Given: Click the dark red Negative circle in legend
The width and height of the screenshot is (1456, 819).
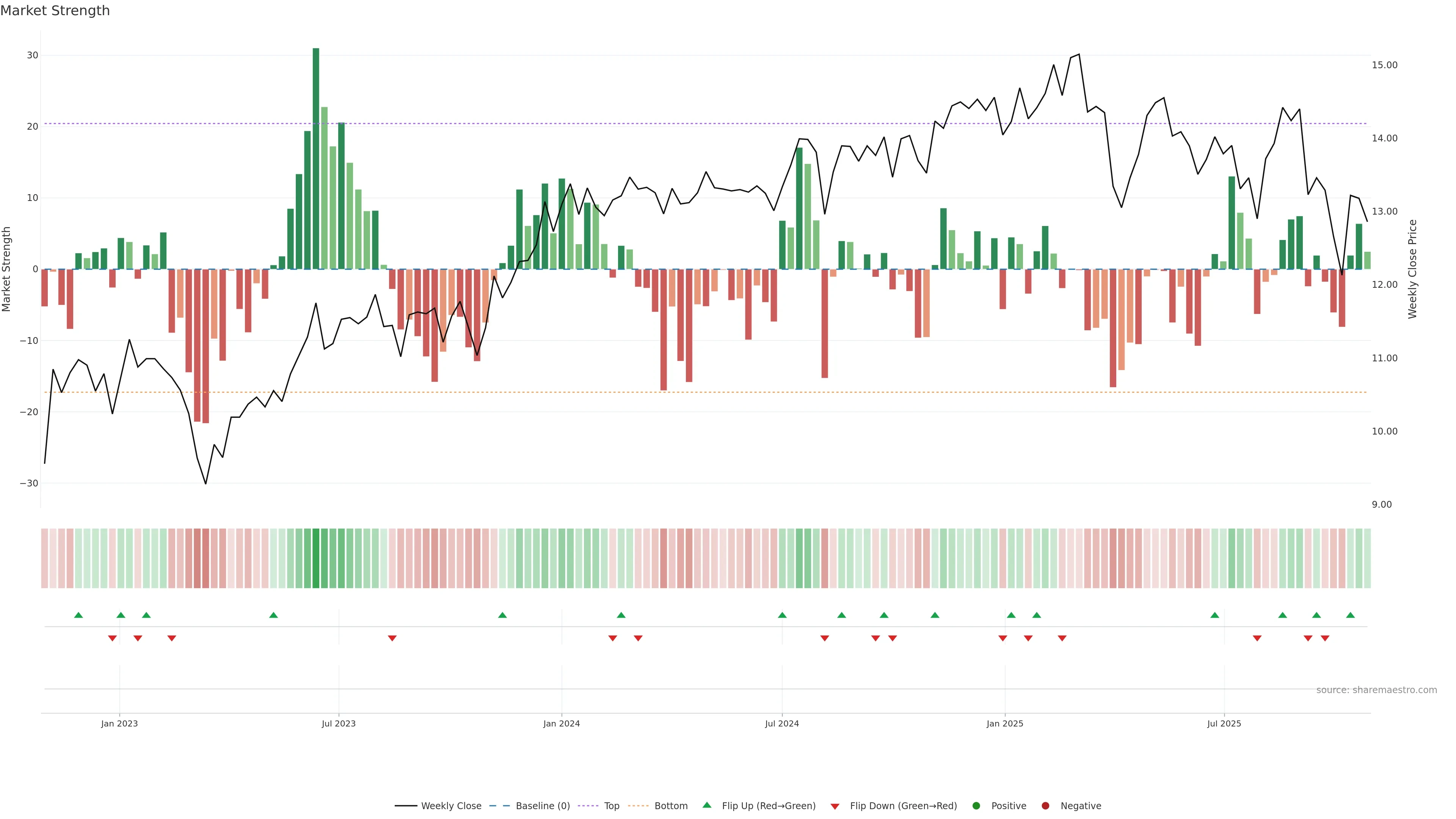Looking at the screenshot, I should tap(1045, 806).
